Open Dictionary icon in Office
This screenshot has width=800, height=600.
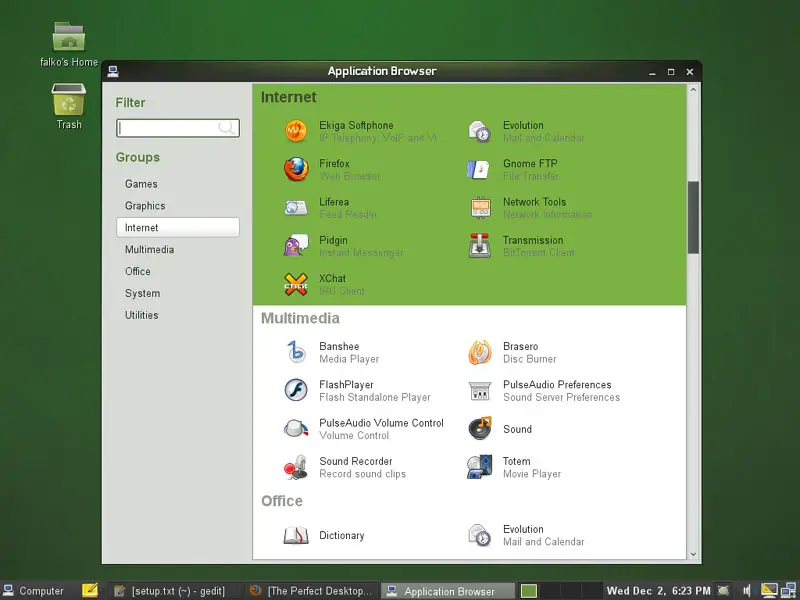point(296,535)
